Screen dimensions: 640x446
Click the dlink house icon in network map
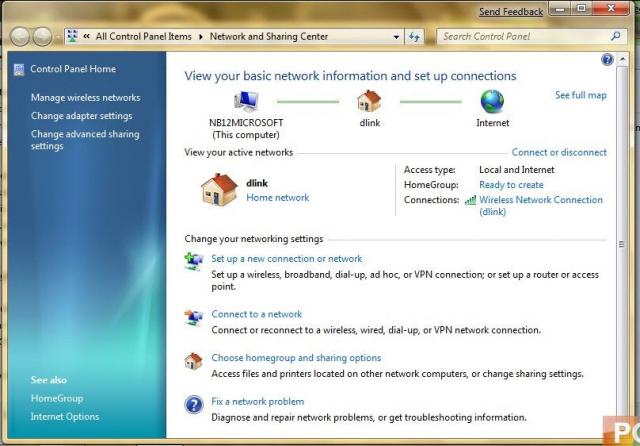click(369, 101)
